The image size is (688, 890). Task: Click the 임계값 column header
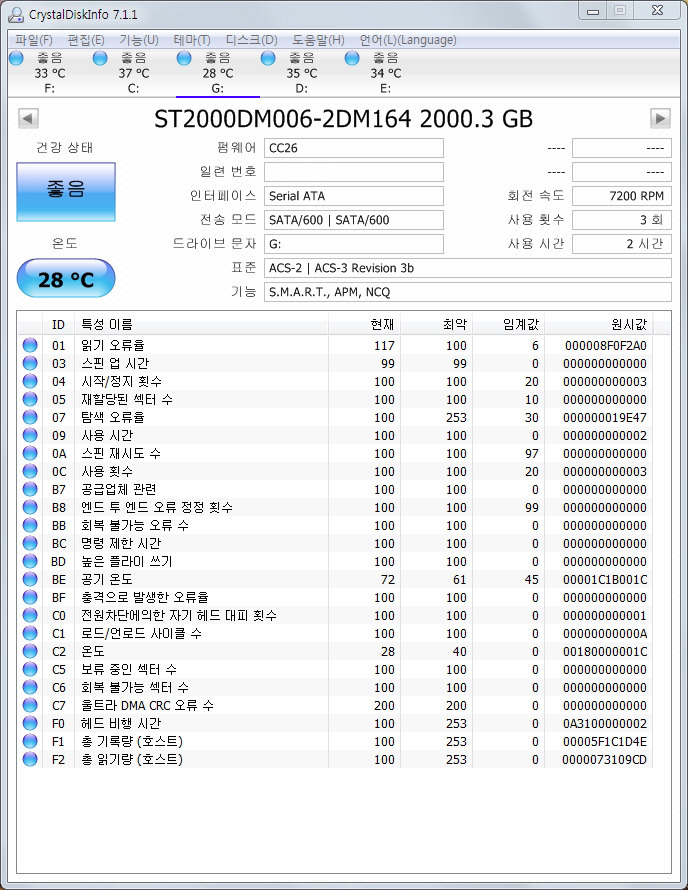[509, 325]
